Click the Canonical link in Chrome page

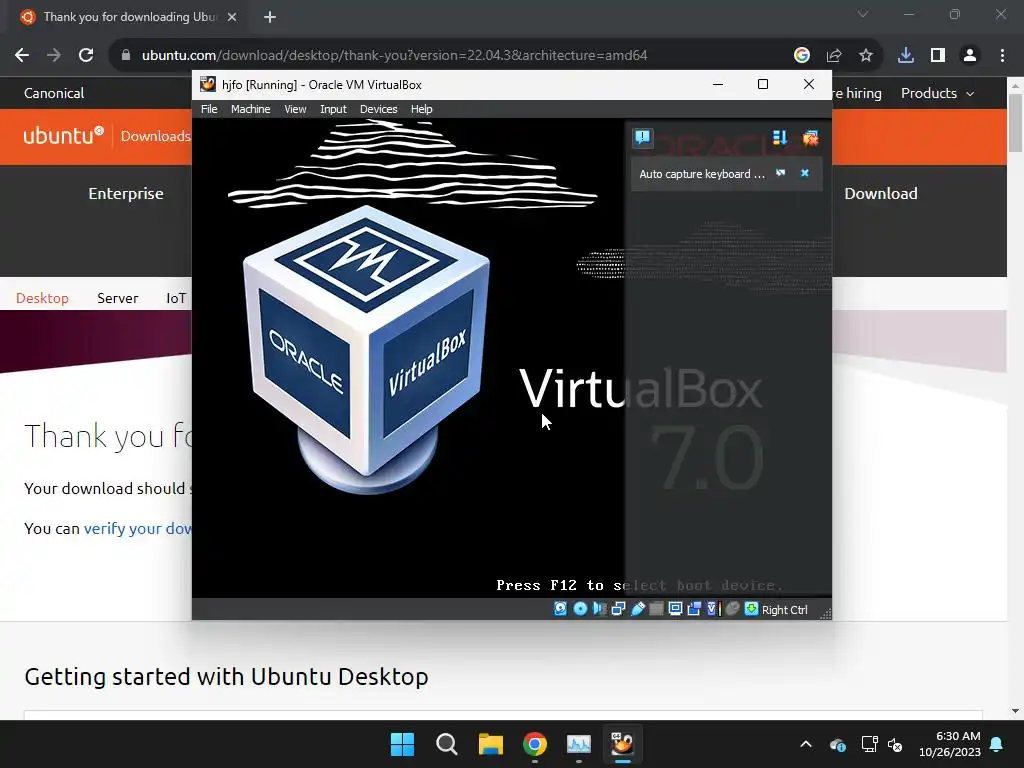[x=54, y=93]
